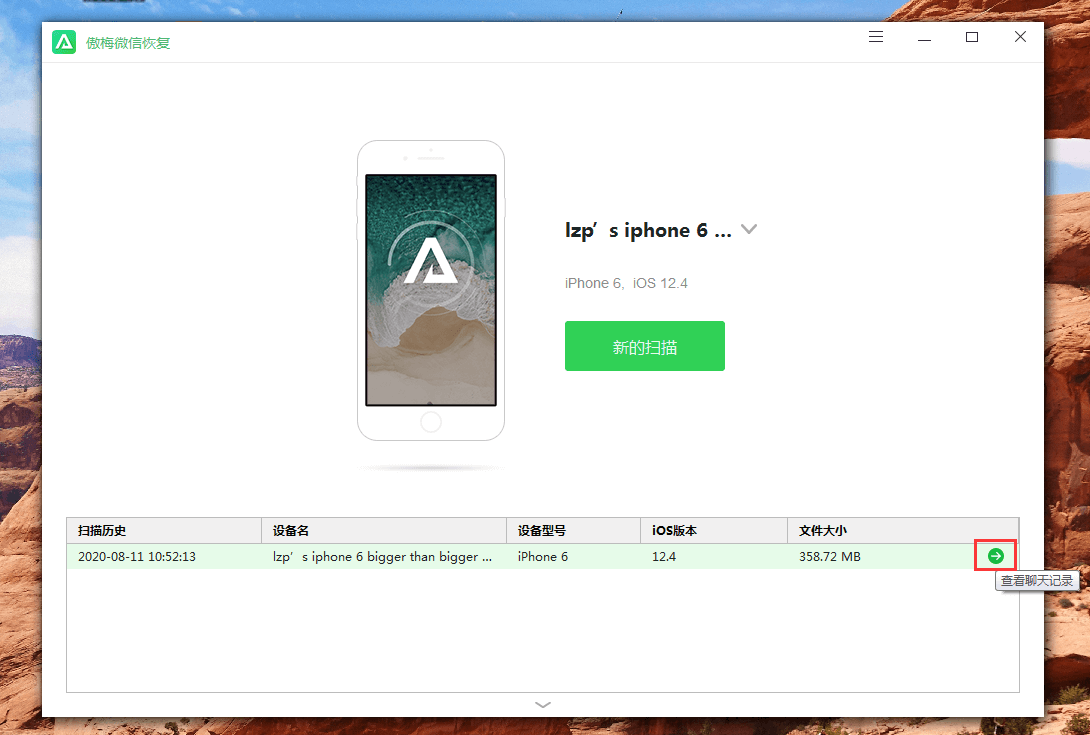Minimize the 傲梅微信恢复 window
This screenshot has width=1090, height=735.
pos(924,37)
